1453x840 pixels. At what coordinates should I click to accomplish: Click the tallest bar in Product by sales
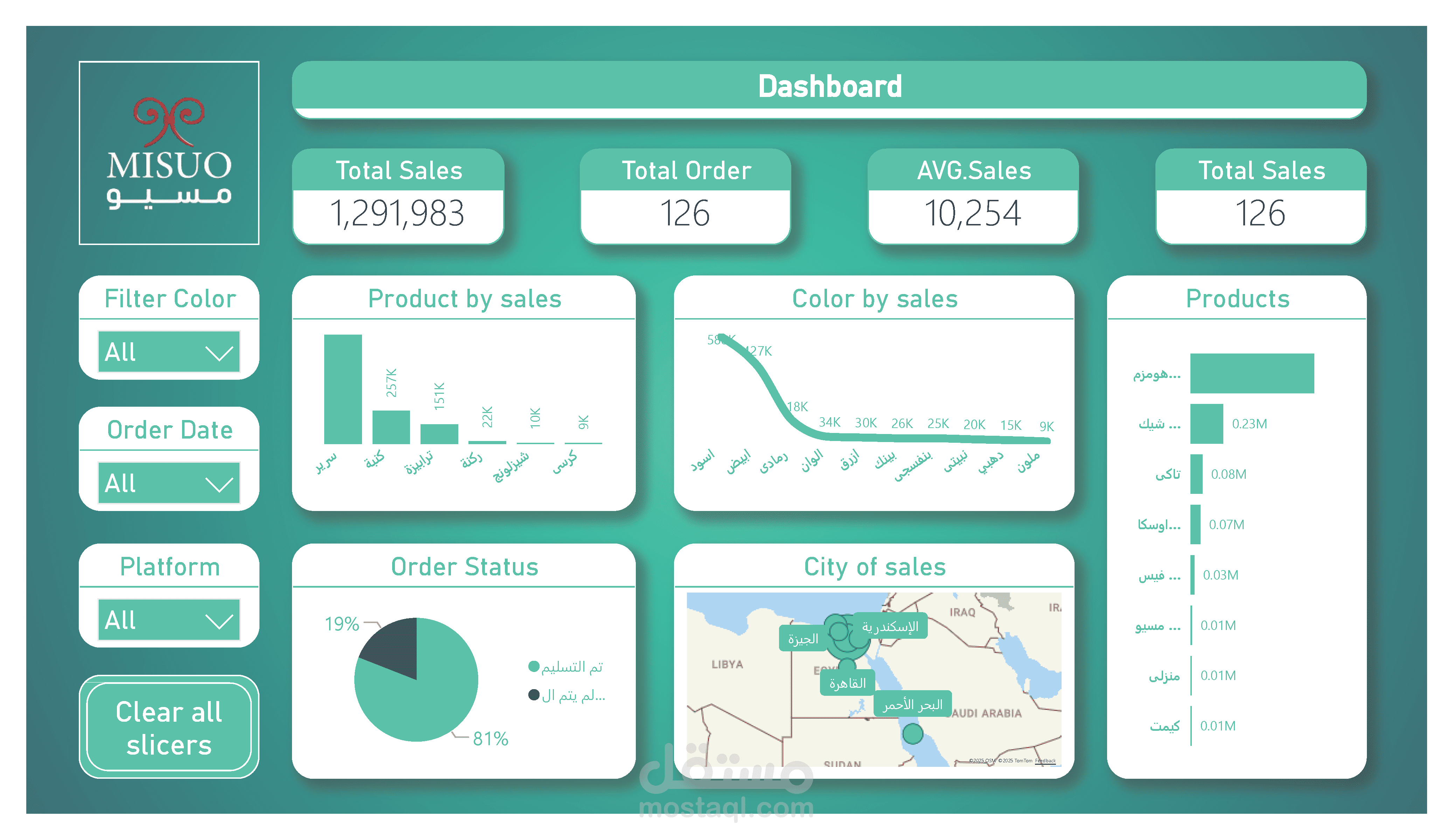342,389
